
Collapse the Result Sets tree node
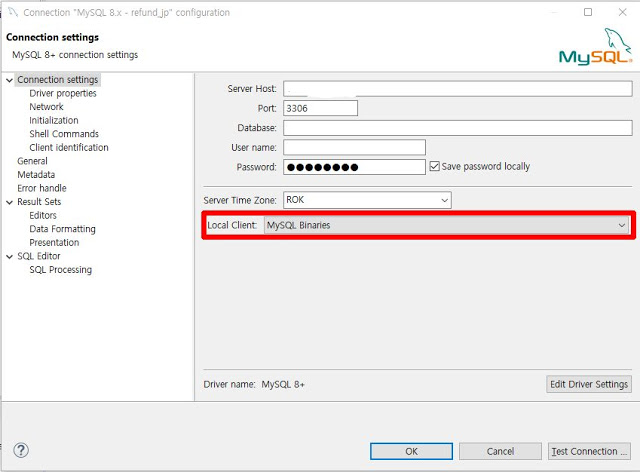[9, 202]
